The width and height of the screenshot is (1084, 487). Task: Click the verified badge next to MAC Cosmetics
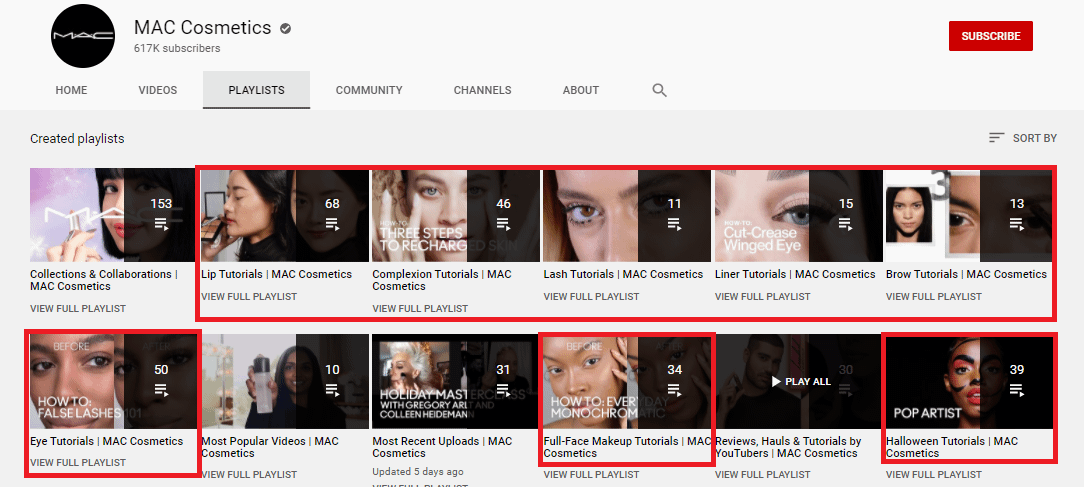click(285, 28)
